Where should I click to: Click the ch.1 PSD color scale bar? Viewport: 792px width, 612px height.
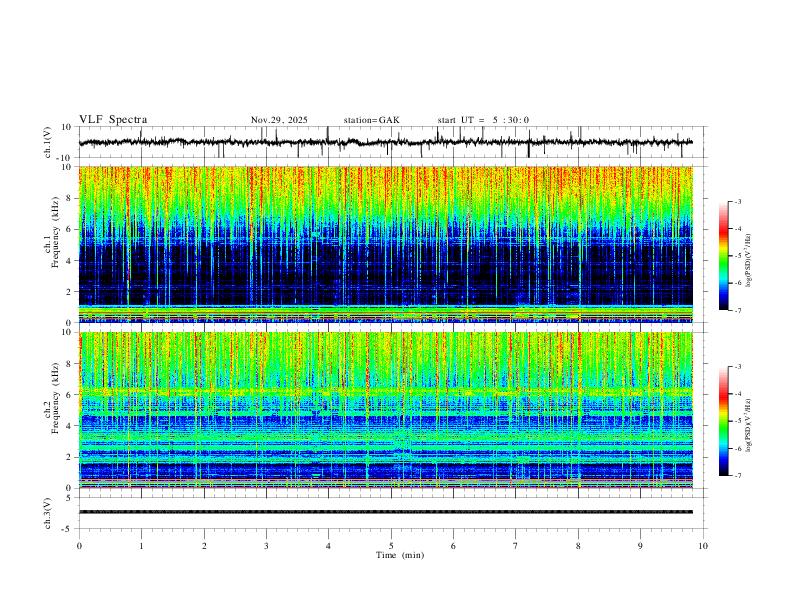point(723,256)
